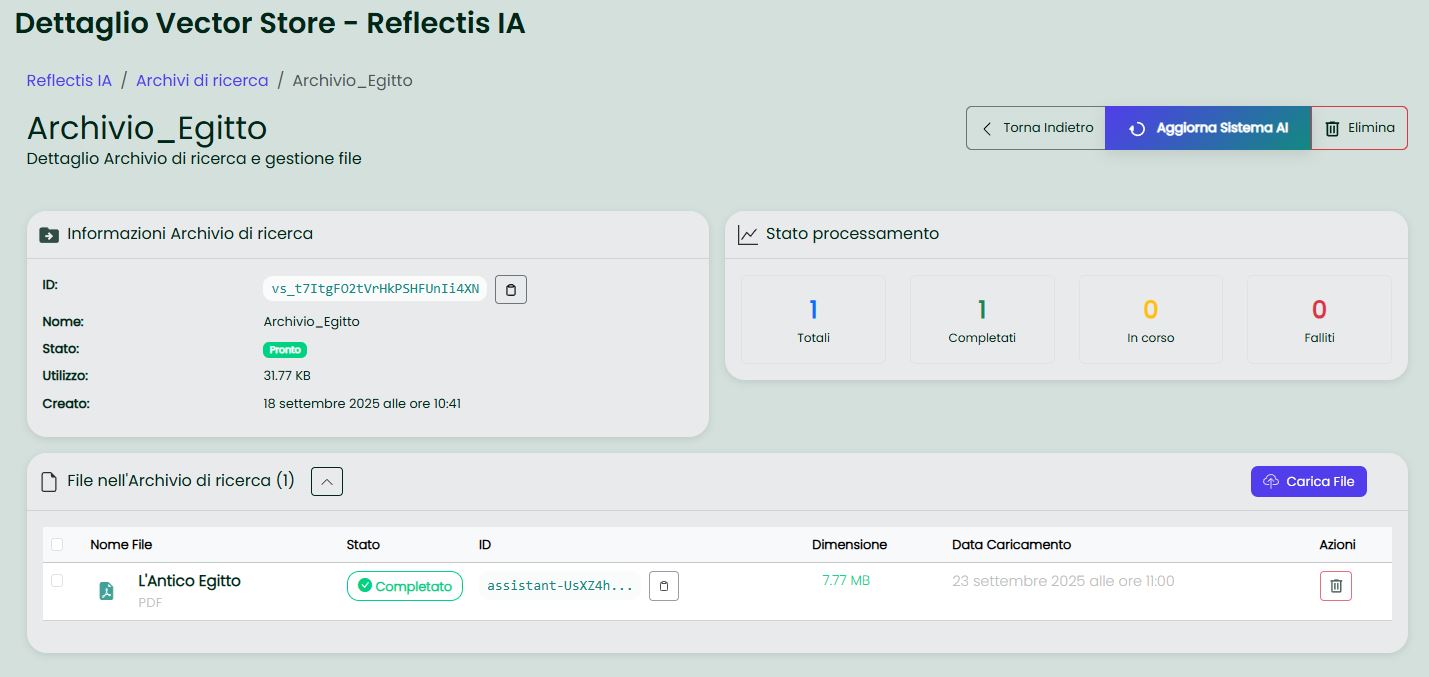Collapse the file list with chevron button
This screenshot has width=1429, height=677.
coord(327,482)
